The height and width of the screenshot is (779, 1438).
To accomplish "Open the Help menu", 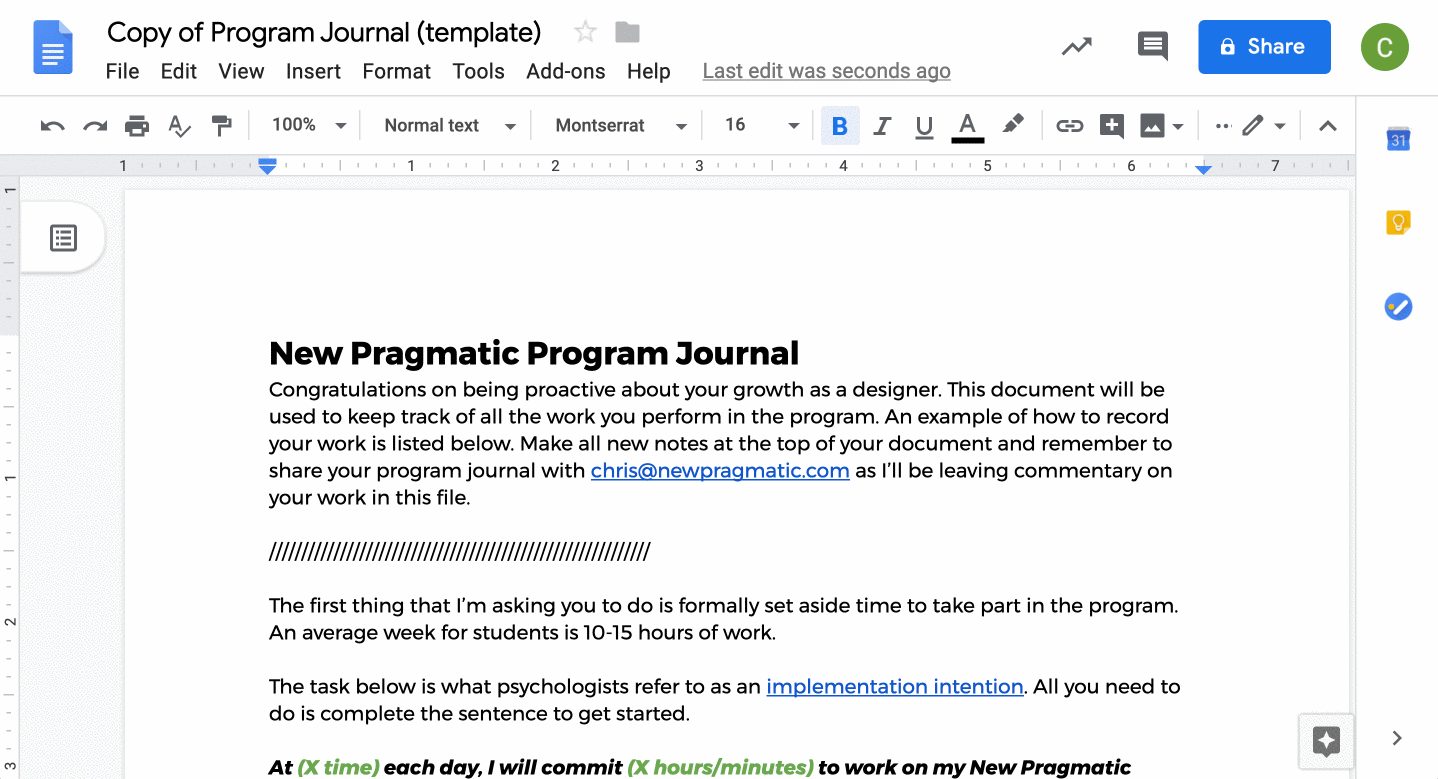I will tap(648, 71).
